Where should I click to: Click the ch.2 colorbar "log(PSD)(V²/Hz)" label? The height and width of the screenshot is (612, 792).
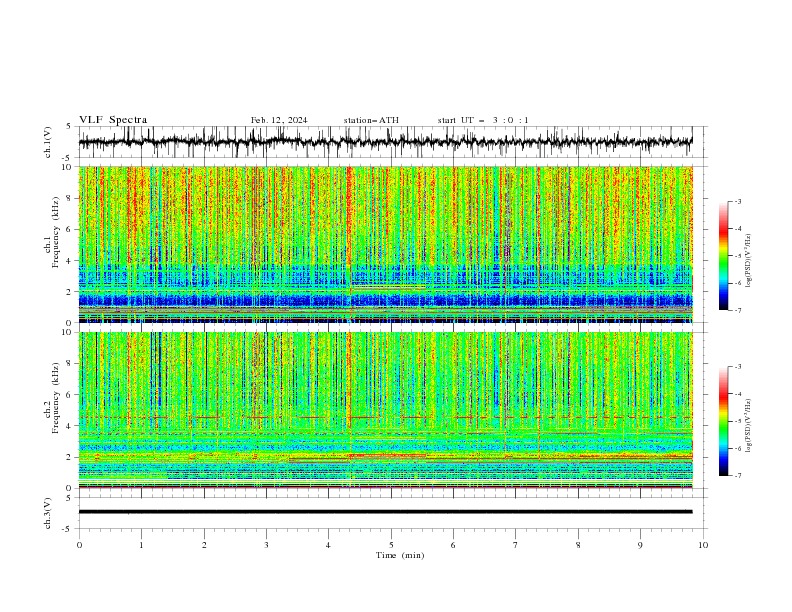[x=748, y=425]
